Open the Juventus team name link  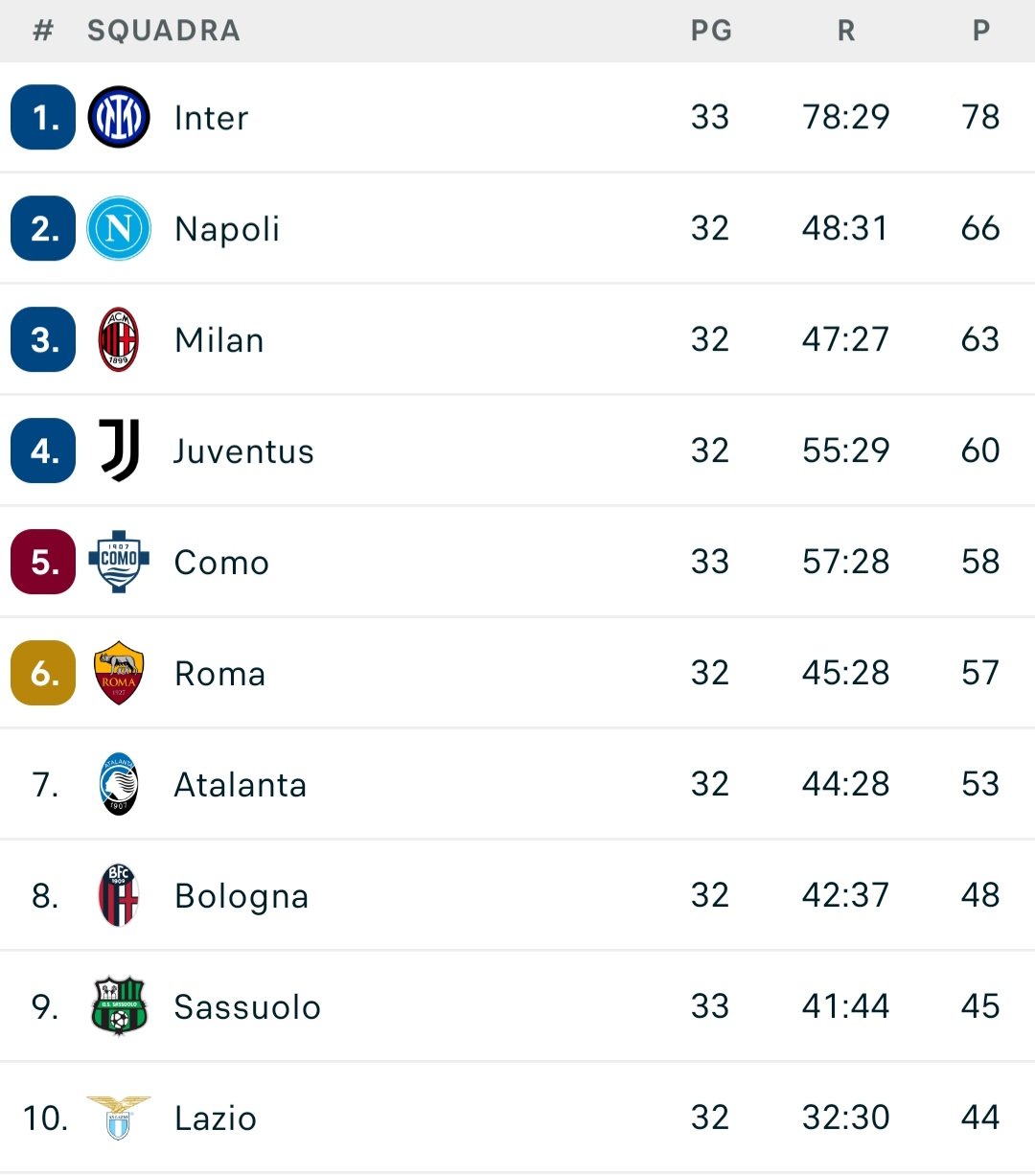click(243, 451)
